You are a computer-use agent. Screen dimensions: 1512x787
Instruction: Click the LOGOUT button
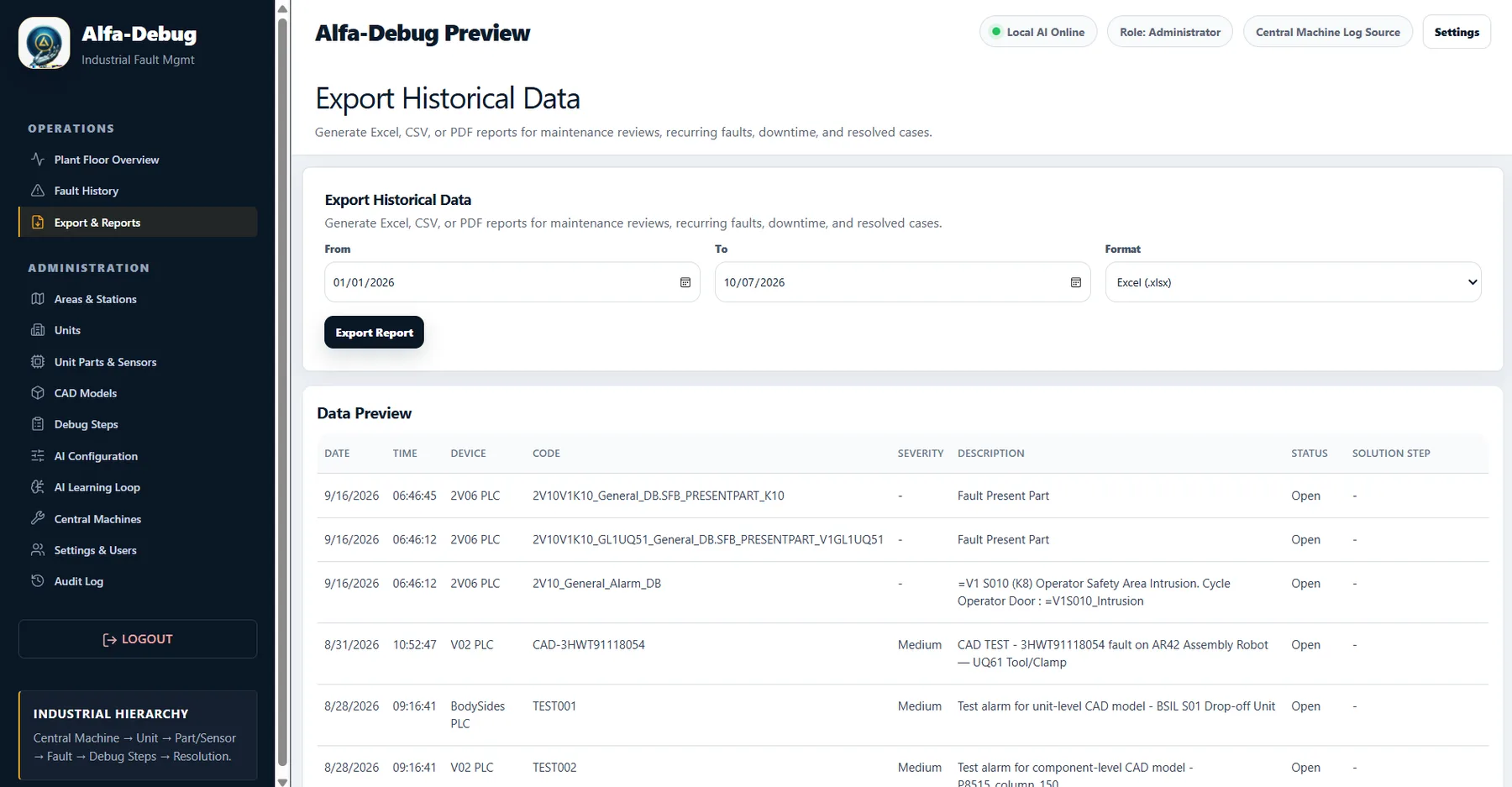pyautogui.click(x=138, y=639)
